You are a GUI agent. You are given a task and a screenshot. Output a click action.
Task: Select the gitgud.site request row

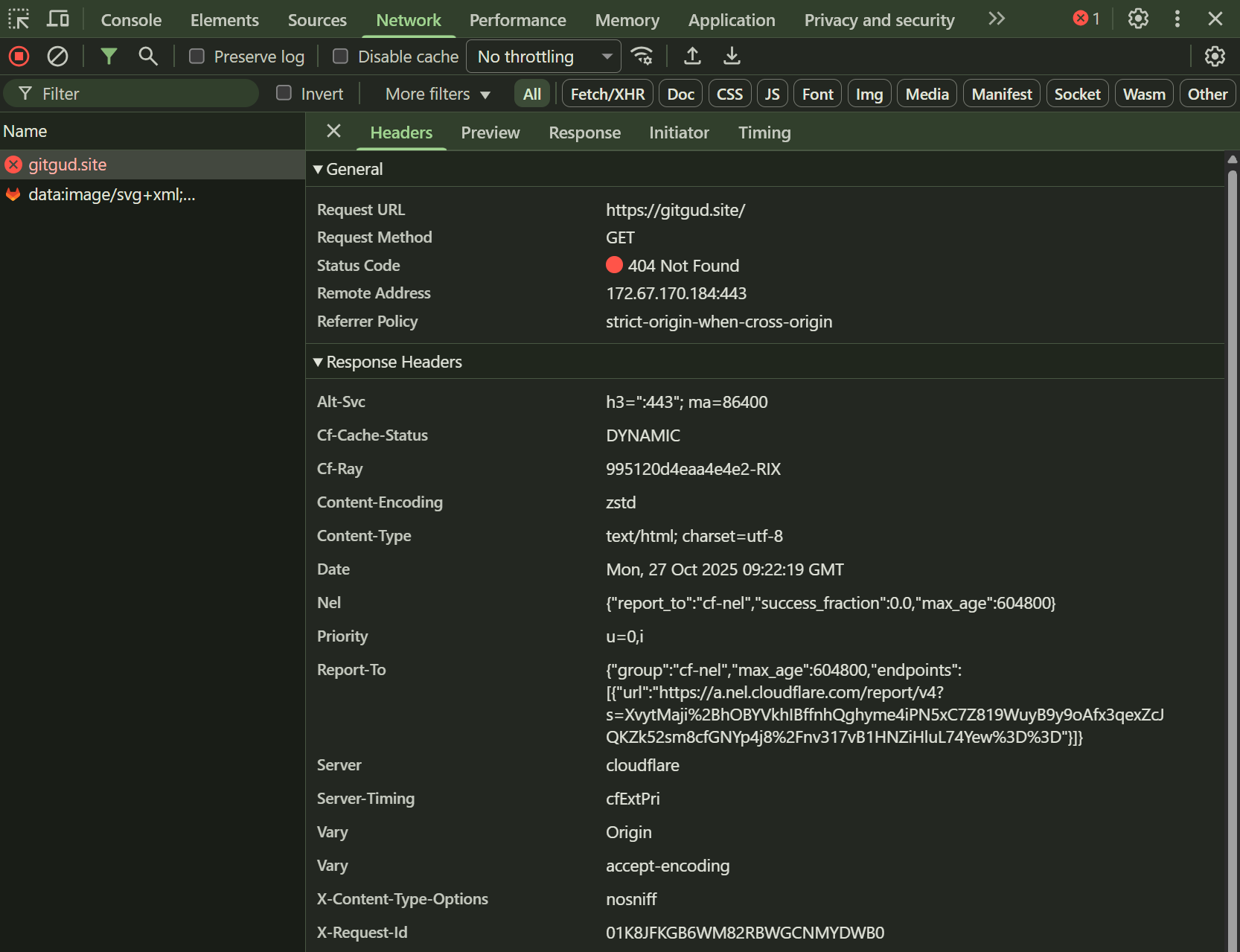153,164
